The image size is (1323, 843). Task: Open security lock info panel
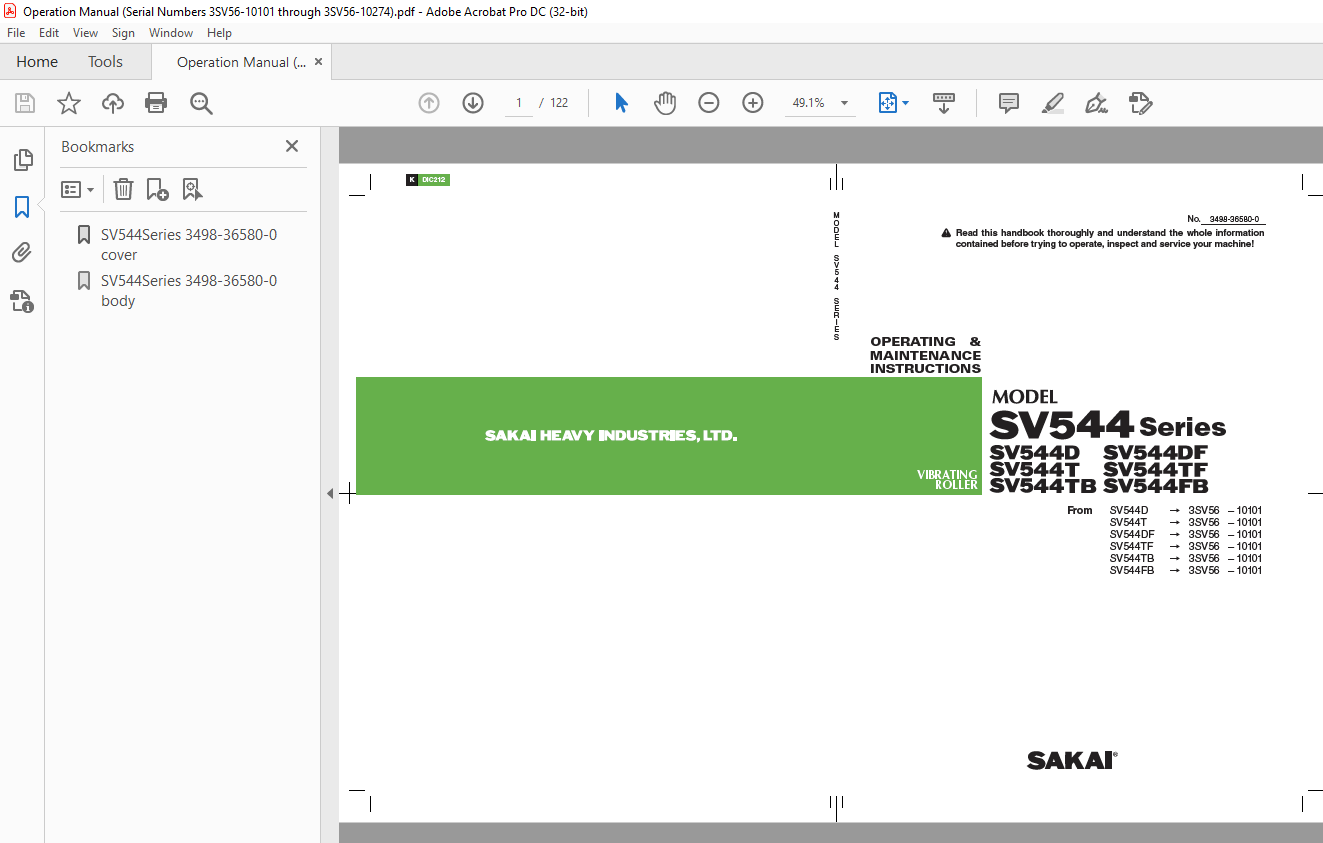coord(22,300)
